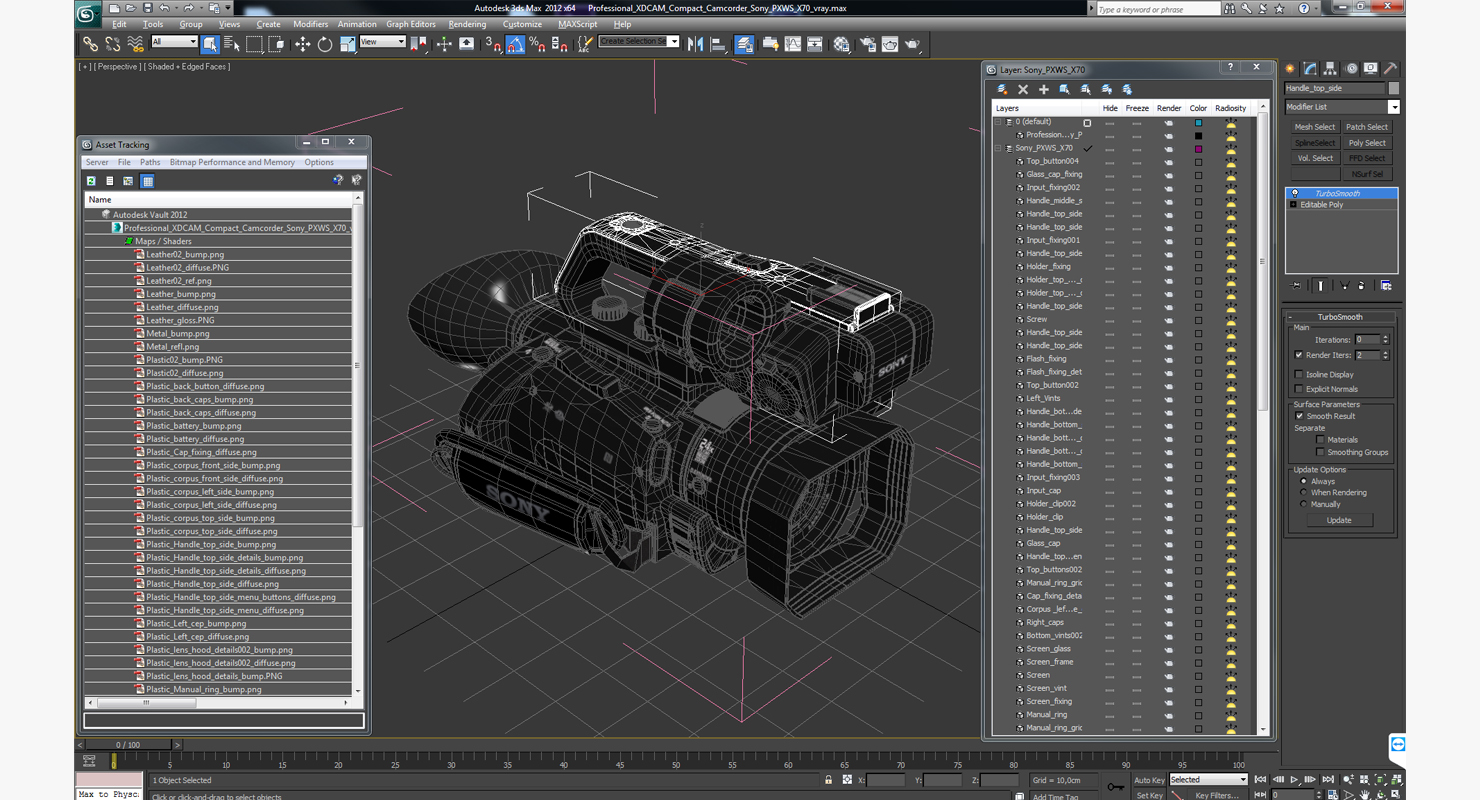Select Manually update option
The height and width of the screenshot is (800, 1480).
click(x=1303, y=505)
